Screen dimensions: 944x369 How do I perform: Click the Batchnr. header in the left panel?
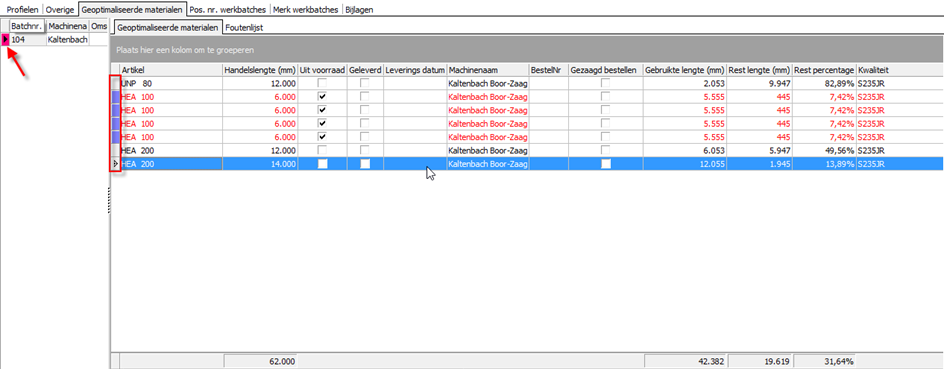(x=28, y=26)
